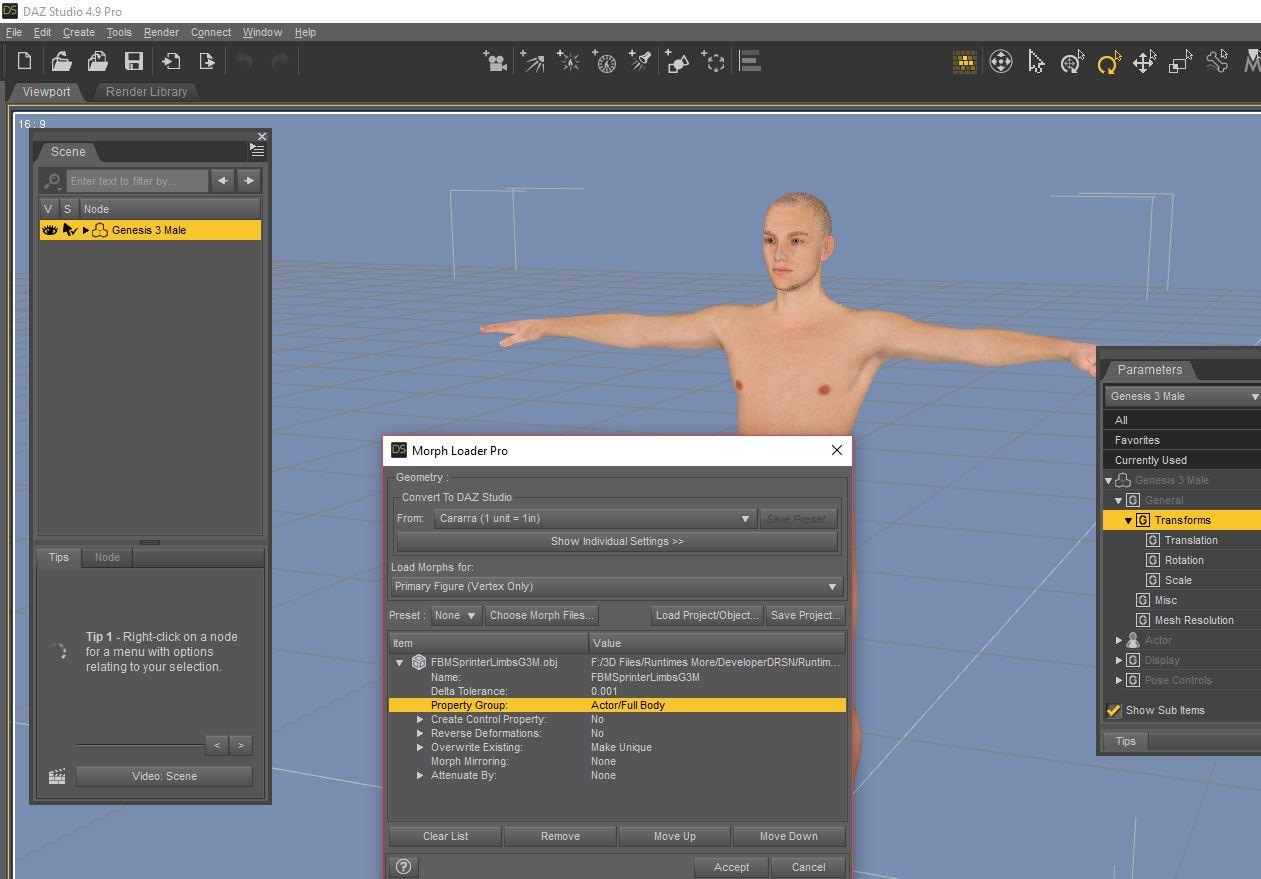Image resolution: width=1261 pixels, height=879 pixels.
Task: Collapse the Transforms group in Parameters
Action: coord(1128,520)
